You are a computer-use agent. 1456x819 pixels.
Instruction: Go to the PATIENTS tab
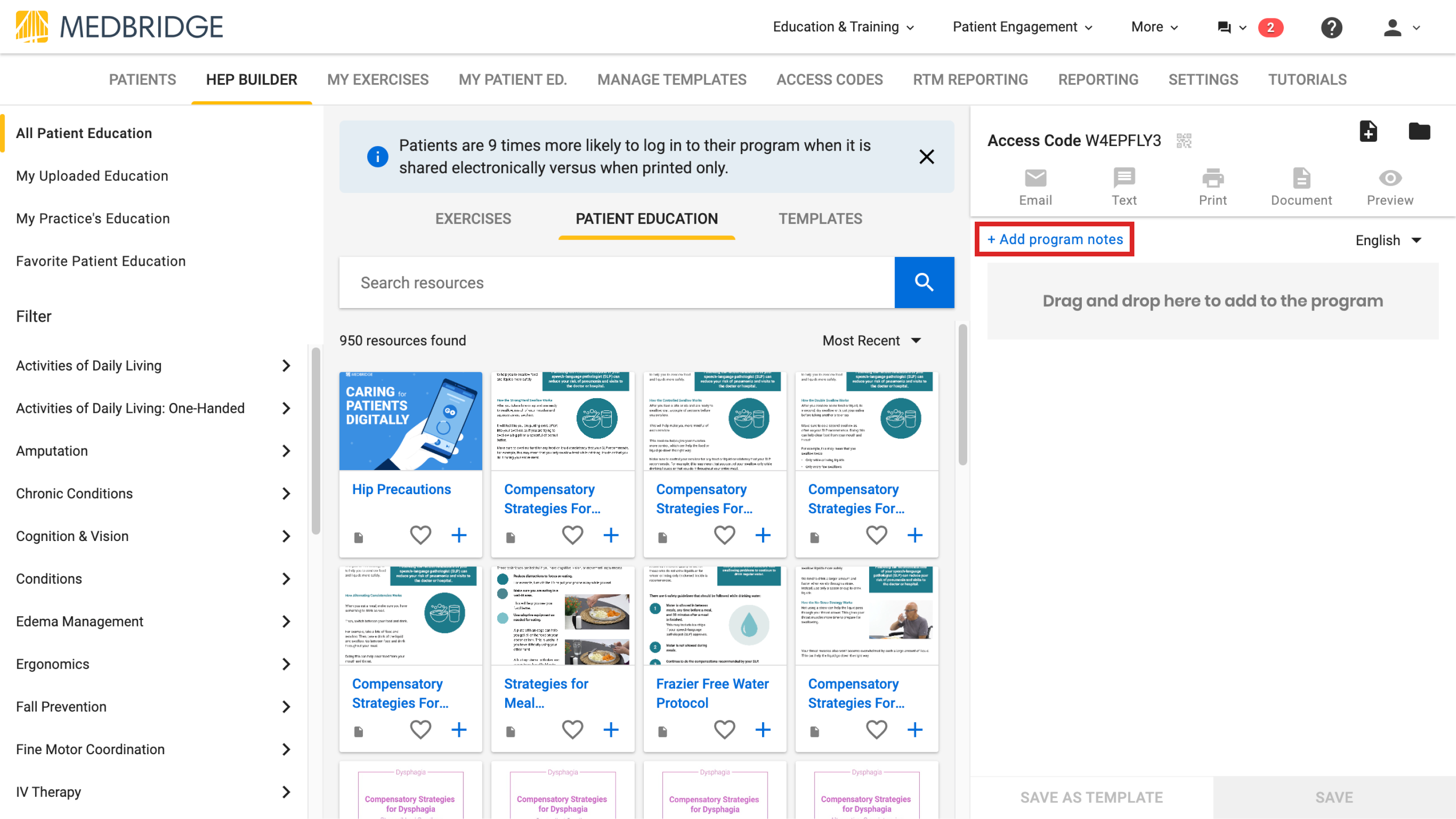pos(142,79)
